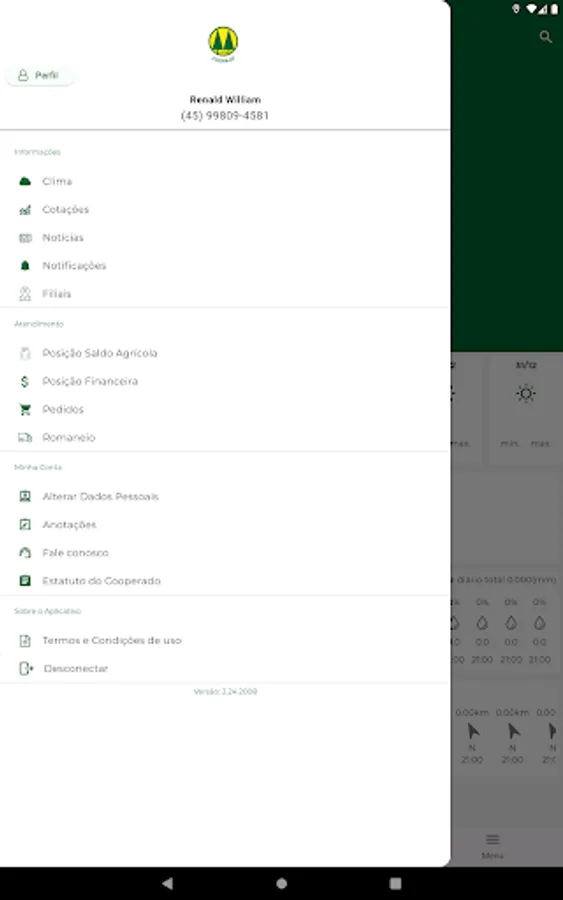Viewport: 563px width, 900px height.
Task: Open the Menu hamburger icon at bottom
Action: coord(492,840)
